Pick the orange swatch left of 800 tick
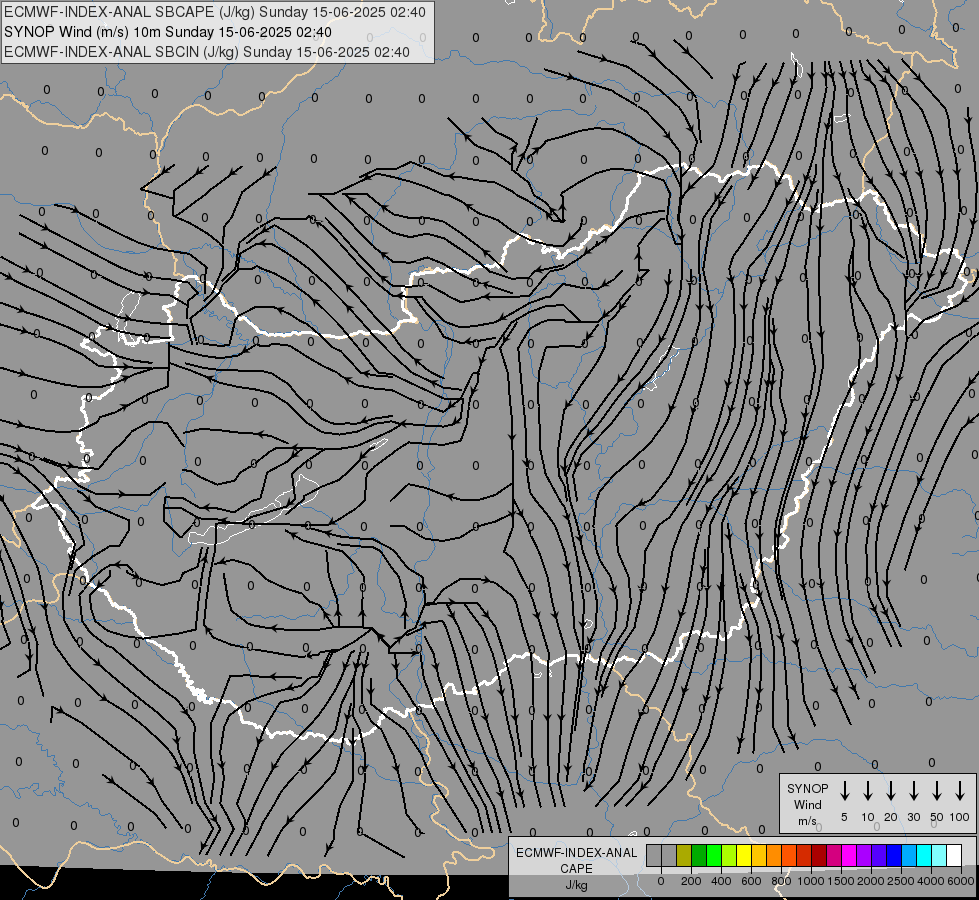Viewport: 979px width, 900px height. [x=774, y=855]
